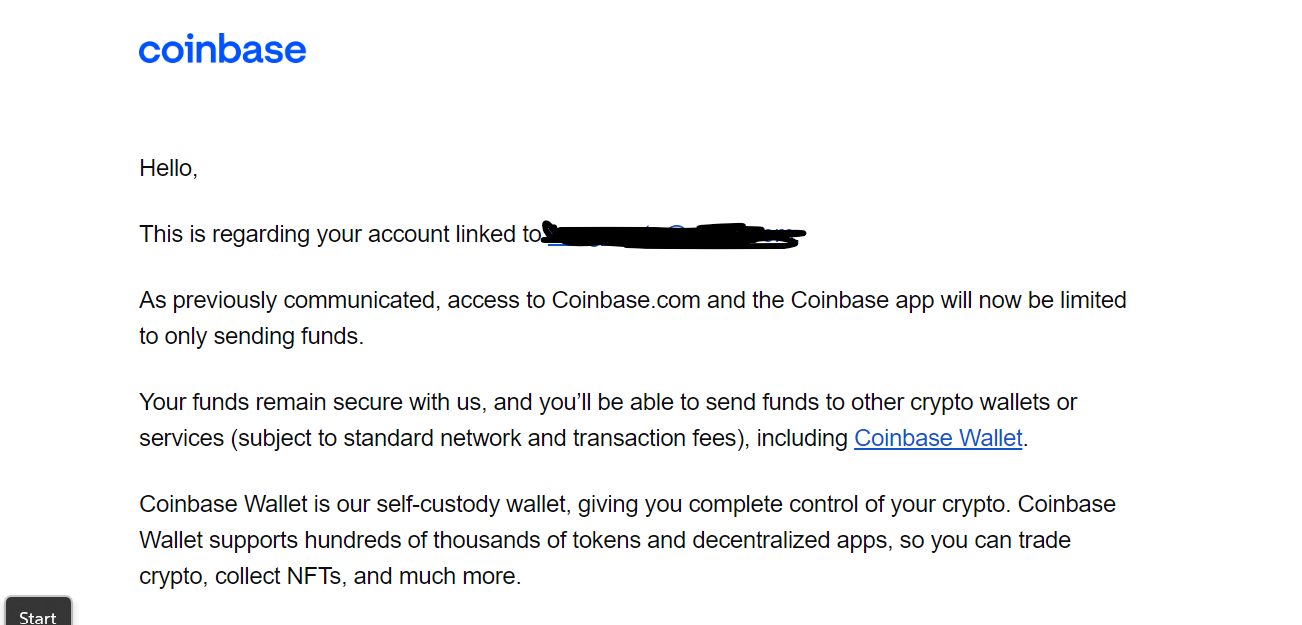Click the words "other crypto wallets or"

964,402
